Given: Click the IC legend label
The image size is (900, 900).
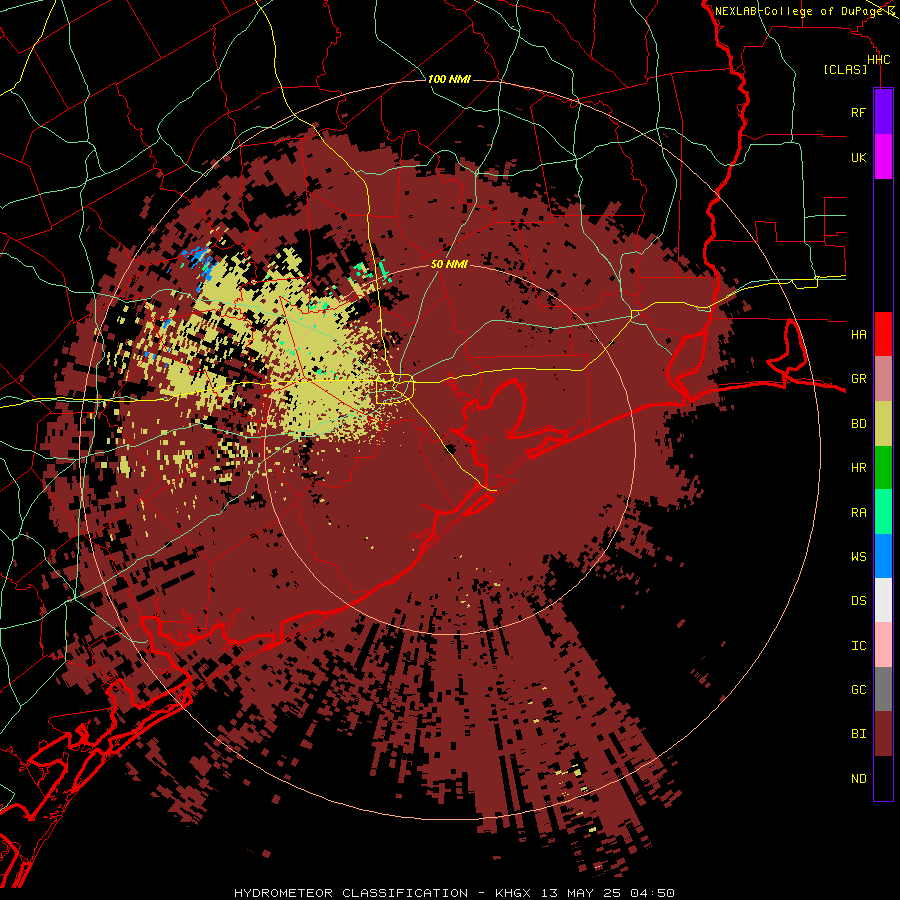Looking at the screenshot, I should (x=858, y=646).
